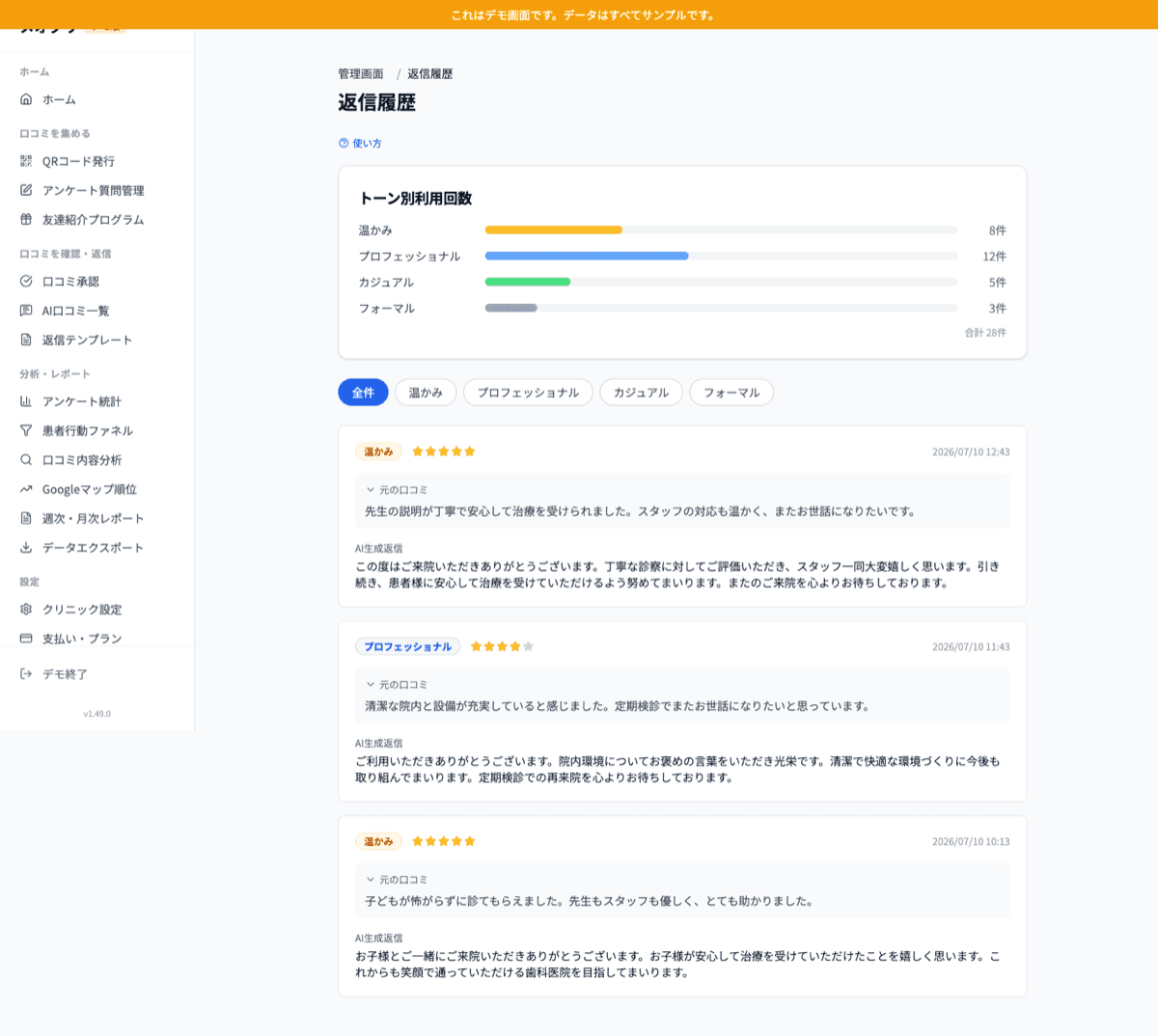
Task: Filter history by フォーマル tone
Action: coord(731,393)
